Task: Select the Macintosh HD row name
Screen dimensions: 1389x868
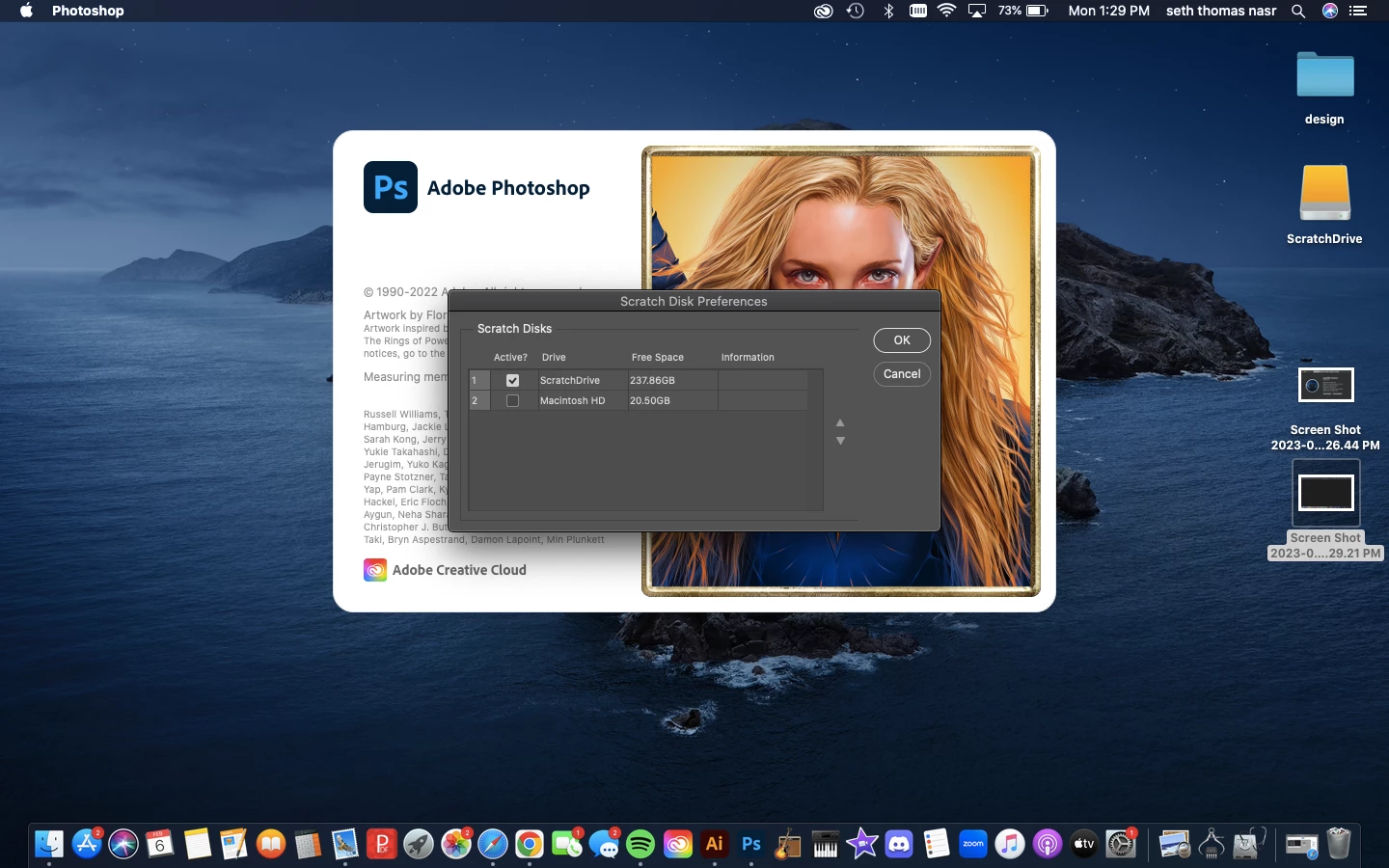Action: (573, 400)
